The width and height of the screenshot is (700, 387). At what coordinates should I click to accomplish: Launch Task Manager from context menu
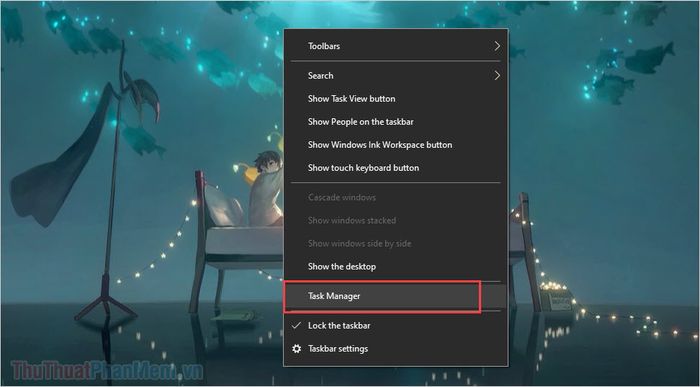click(x=396, y=296)
